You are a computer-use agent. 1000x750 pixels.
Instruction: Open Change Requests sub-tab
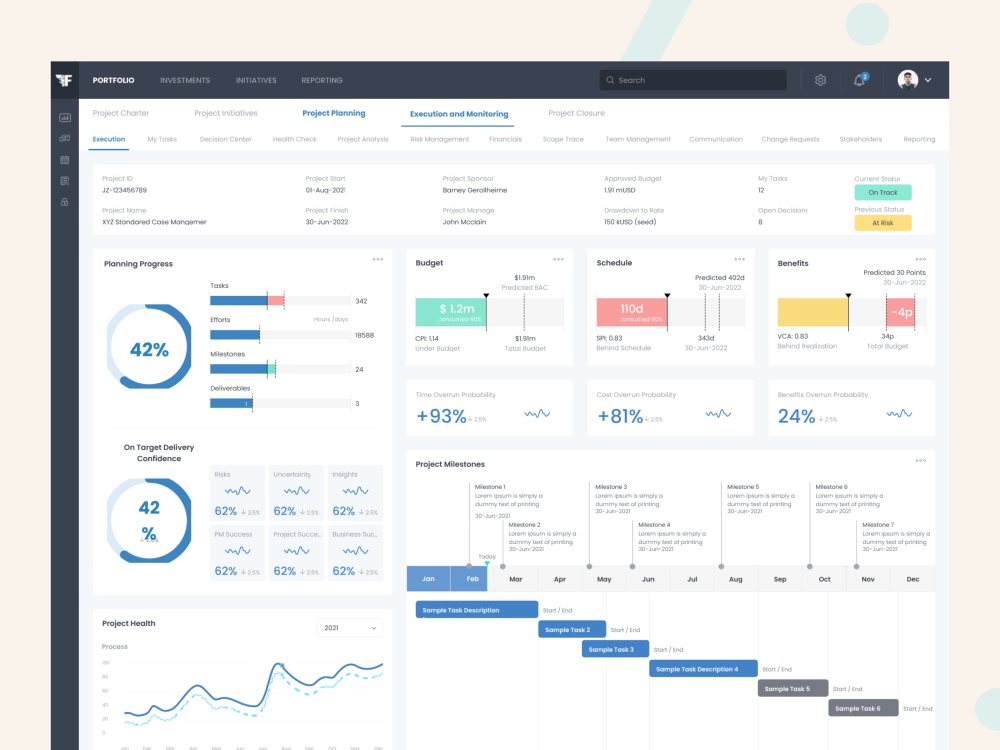[x=790, y=139]
